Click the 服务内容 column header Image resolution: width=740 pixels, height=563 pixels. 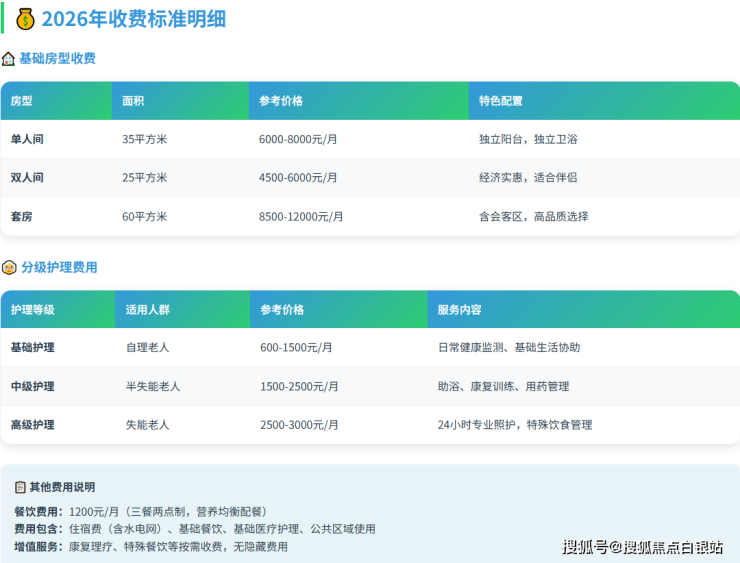[x=459, y=310]
